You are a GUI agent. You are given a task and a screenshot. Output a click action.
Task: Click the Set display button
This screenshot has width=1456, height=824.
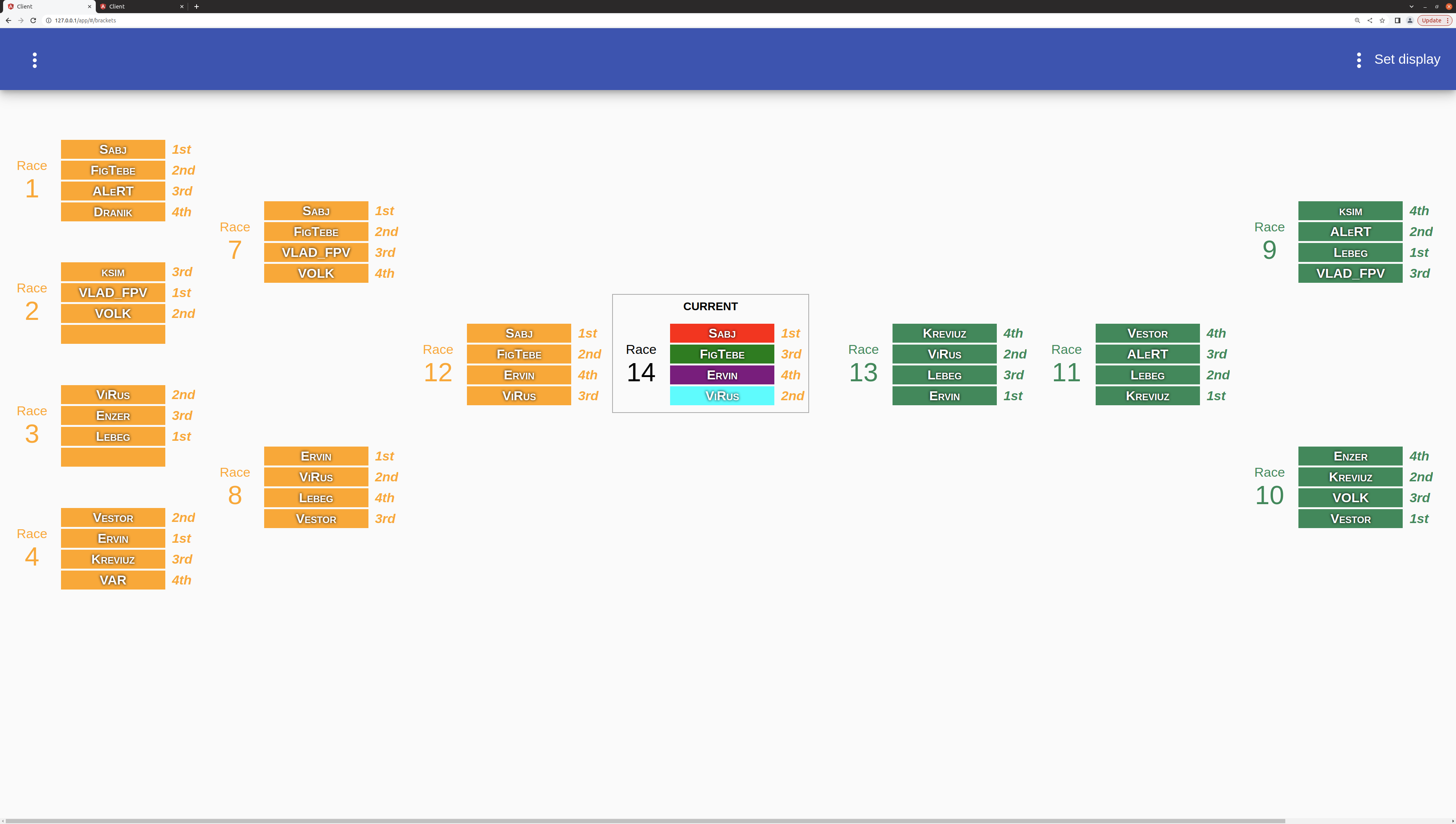[x=1407, y=59]
